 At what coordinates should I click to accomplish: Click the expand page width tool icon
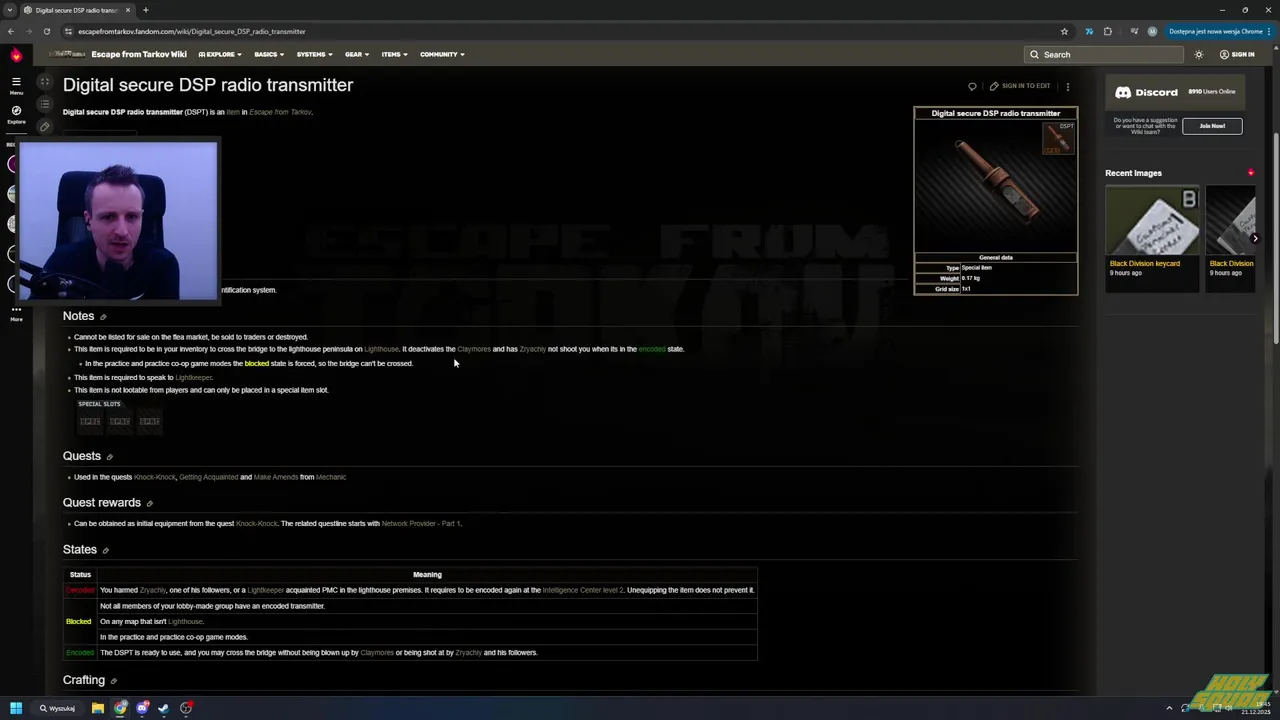pos(44,82)
